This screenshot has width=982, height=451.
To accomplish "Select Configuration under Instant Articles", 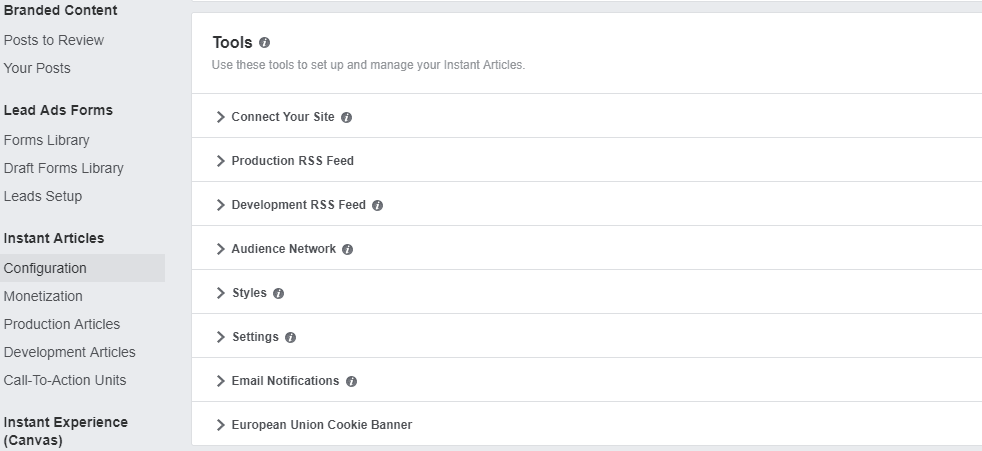I will pyautogui.click(x=45, y=268).
